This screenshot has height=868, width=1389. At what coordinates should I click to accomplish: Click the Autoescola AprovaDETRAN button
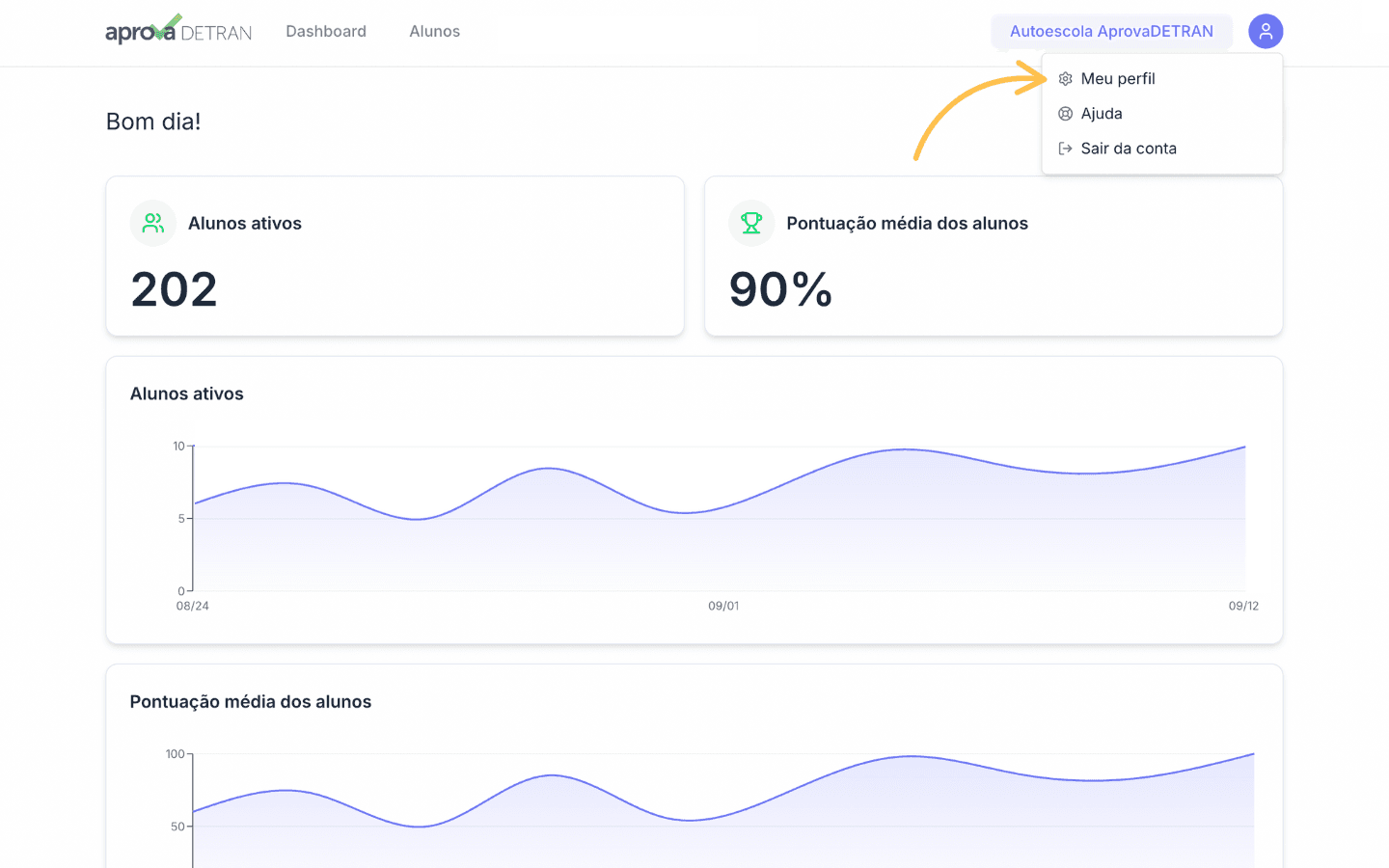click(x=1111, y=31)
